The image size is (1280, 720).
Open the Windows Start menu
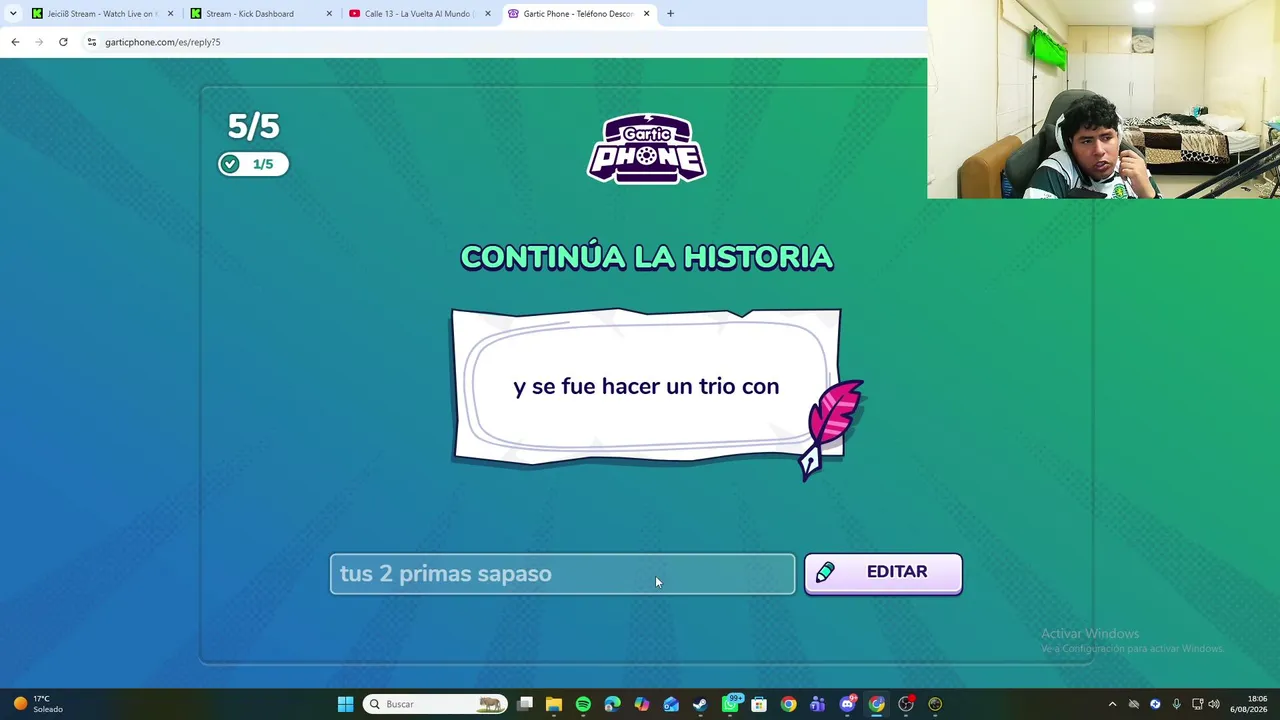coord(345,704)
